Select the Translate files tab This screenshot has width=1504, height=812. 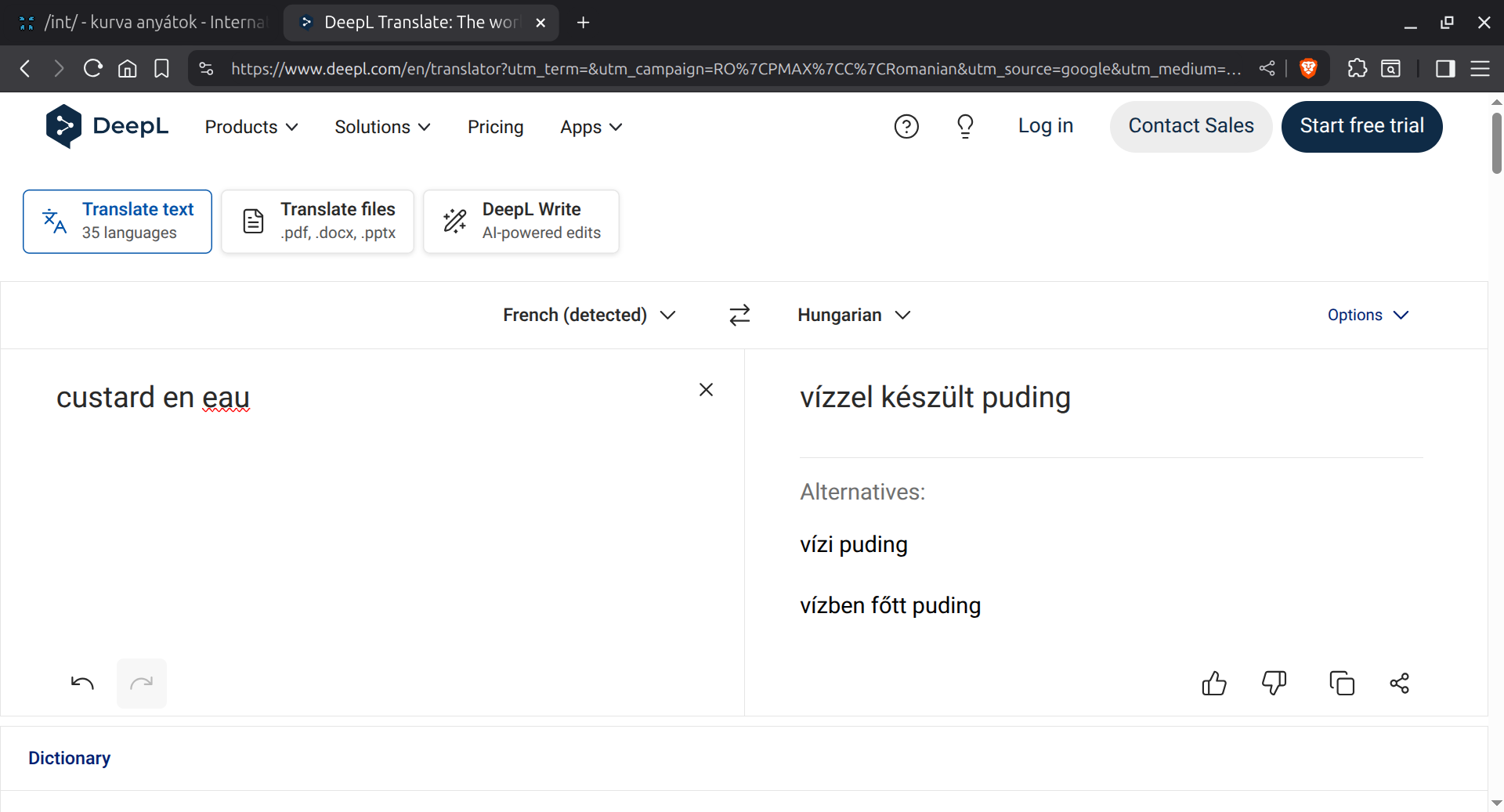point(317,222)
